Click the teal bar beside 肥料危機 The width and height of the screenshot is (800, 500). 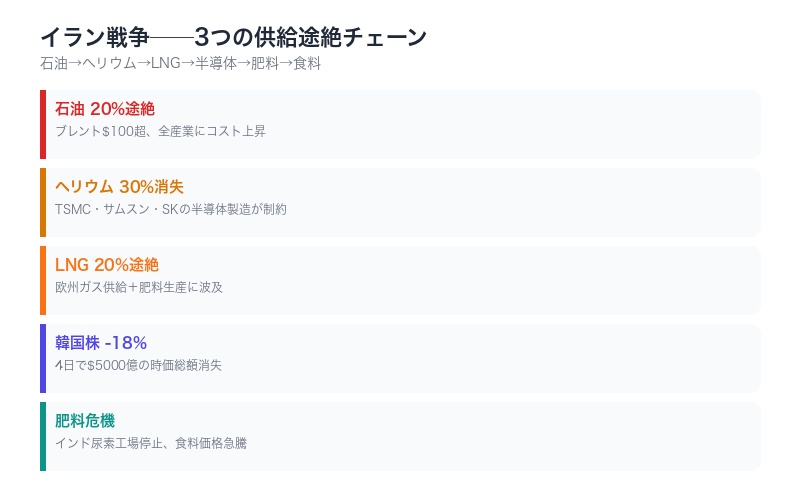tap(43, 436)
